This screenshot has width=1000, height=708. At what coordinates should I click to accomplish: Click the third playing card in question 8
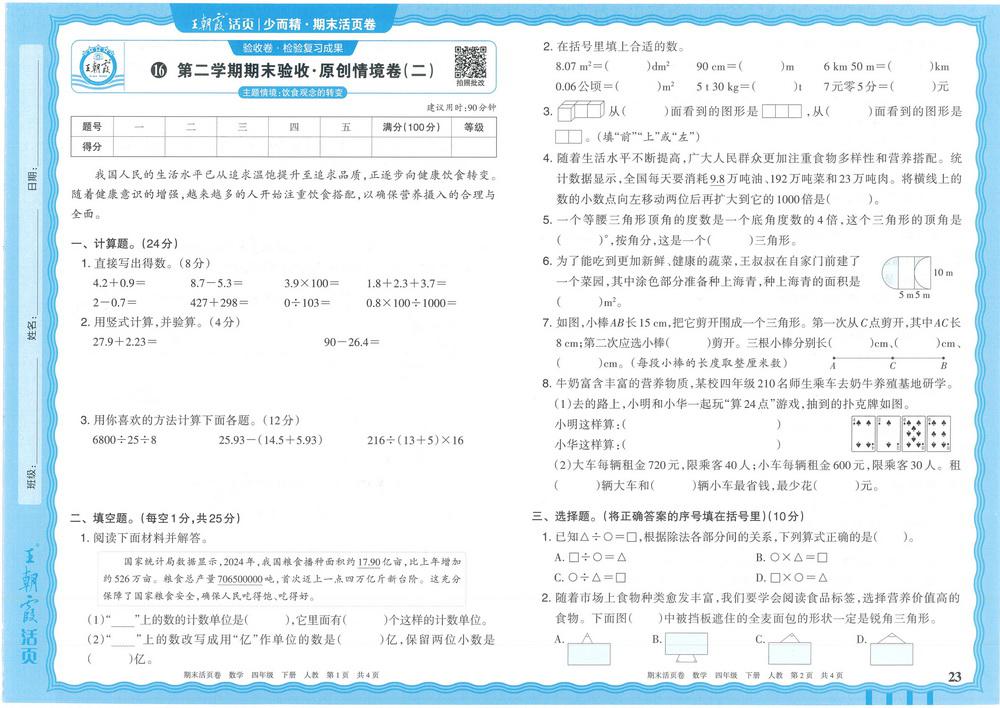(913, 434)
